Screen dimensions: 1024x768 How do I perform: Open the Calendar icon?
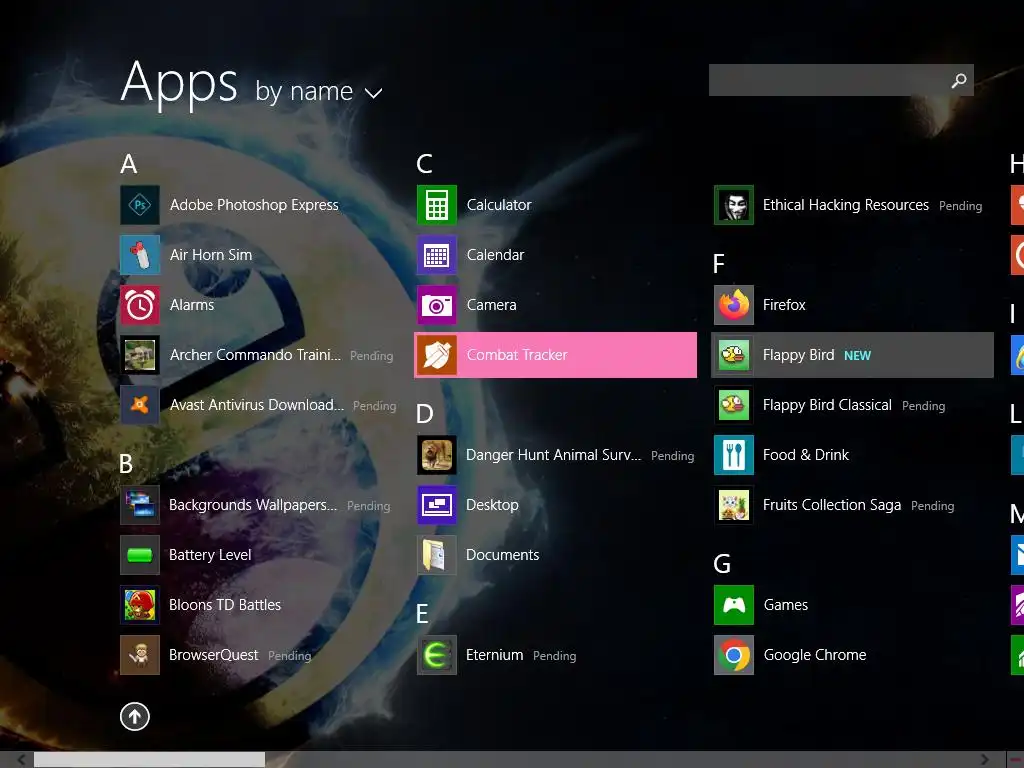[437, 255]
